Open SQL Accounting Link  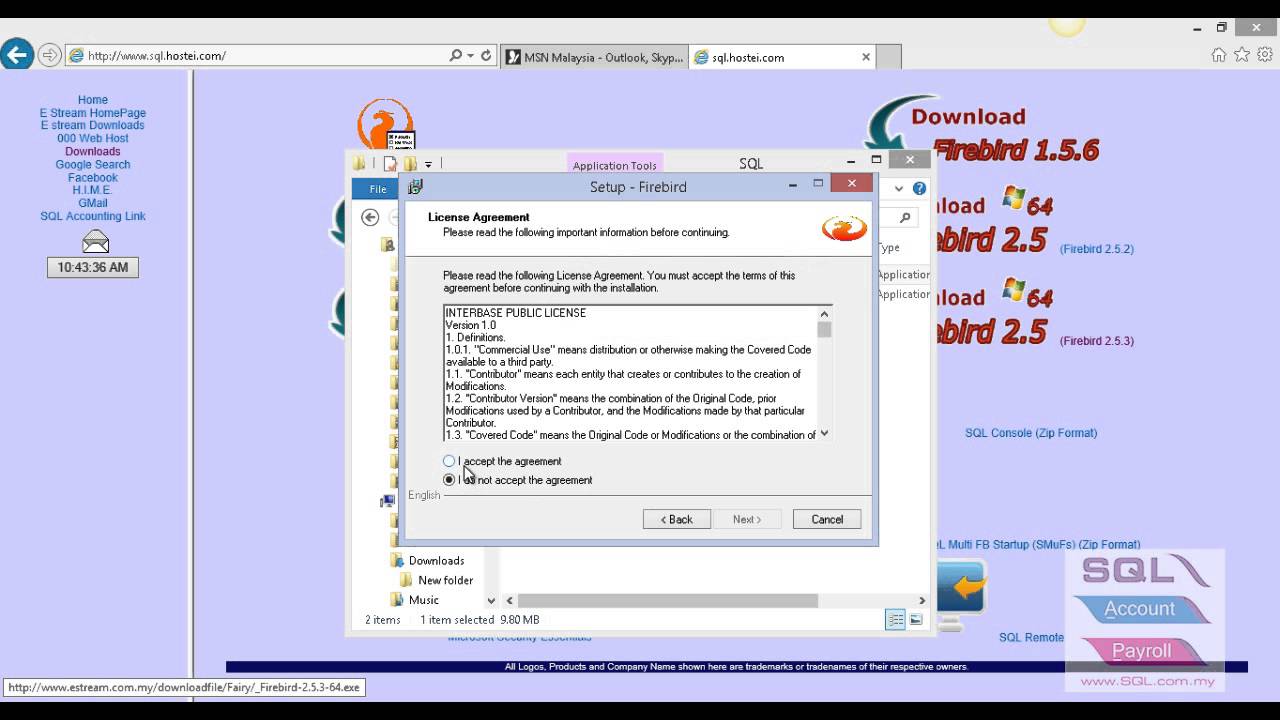[x=93, y=216]
